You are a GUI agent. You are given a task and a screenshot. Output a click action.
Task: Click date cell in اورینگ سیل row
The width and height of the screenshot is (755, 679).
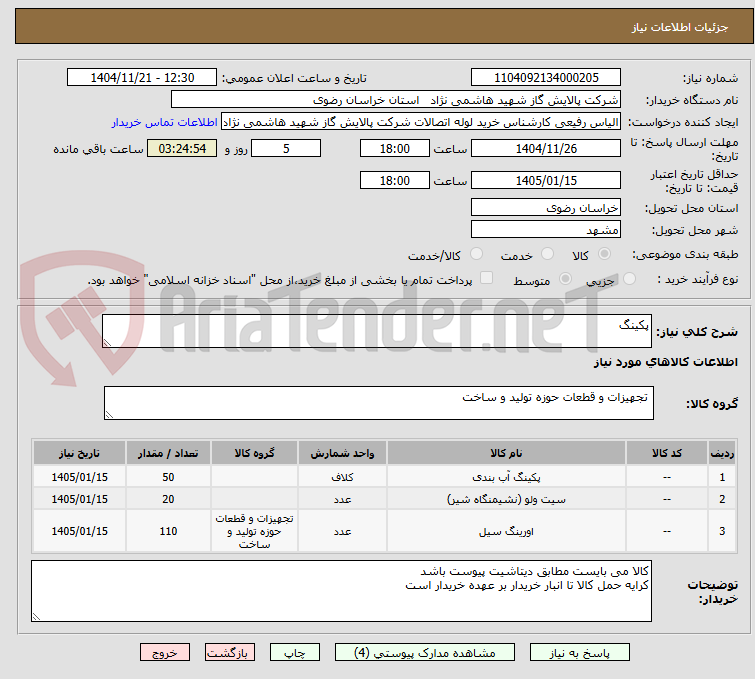point(79,531)
